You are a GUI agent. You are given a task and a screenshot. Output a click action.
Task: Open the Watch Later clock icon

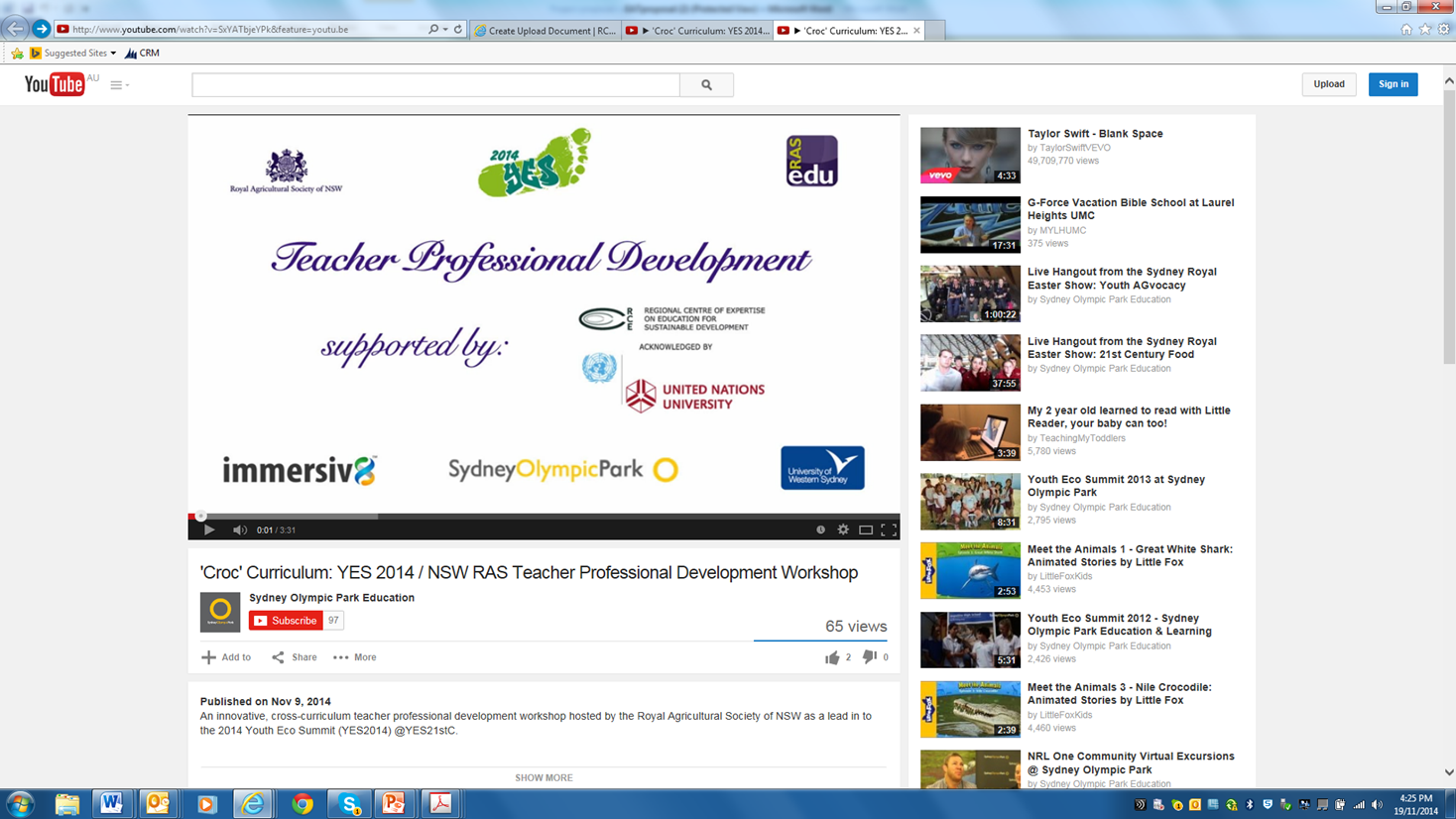coord(820,529)
